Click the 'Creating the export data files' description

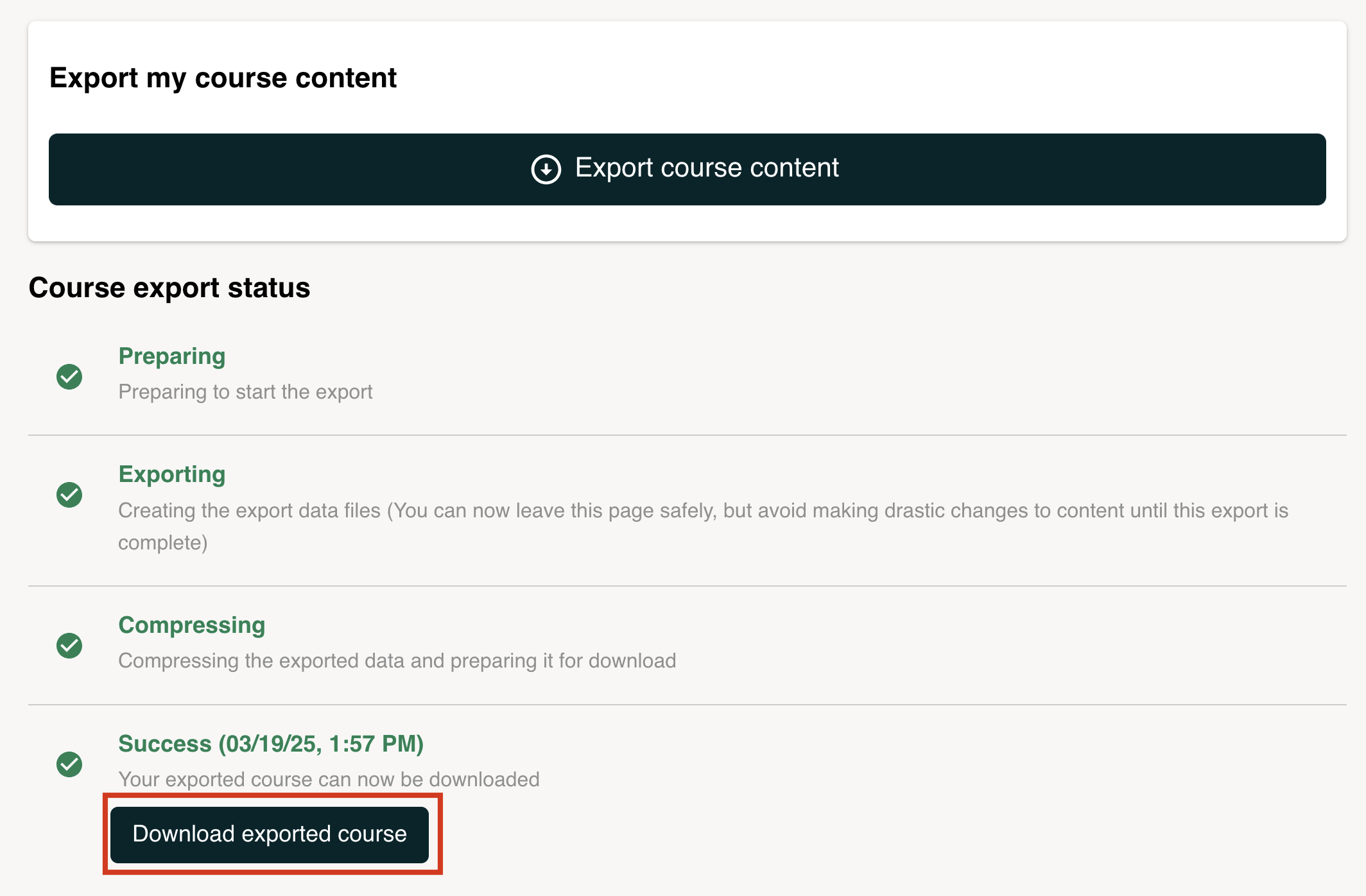tap(702, 511)
